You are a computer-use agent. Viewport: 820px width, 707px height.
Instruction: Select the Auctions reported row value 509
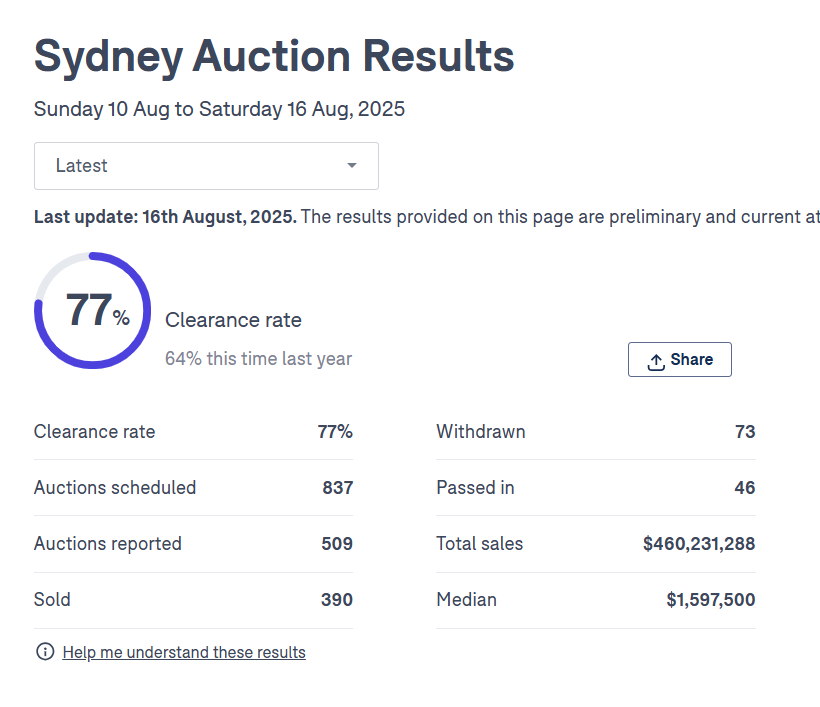point(337,544)
